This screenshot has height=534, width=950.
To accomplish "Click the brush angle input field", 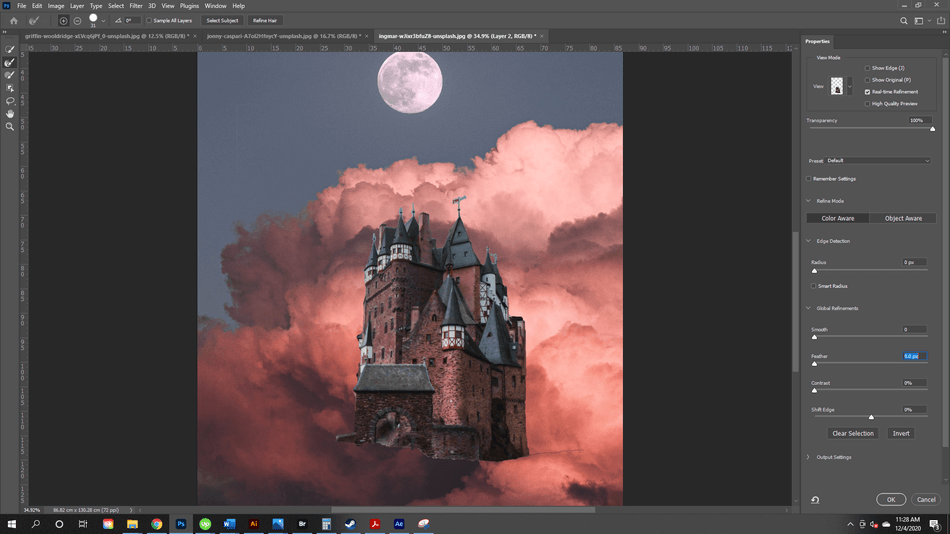I will tap(131, 21).
